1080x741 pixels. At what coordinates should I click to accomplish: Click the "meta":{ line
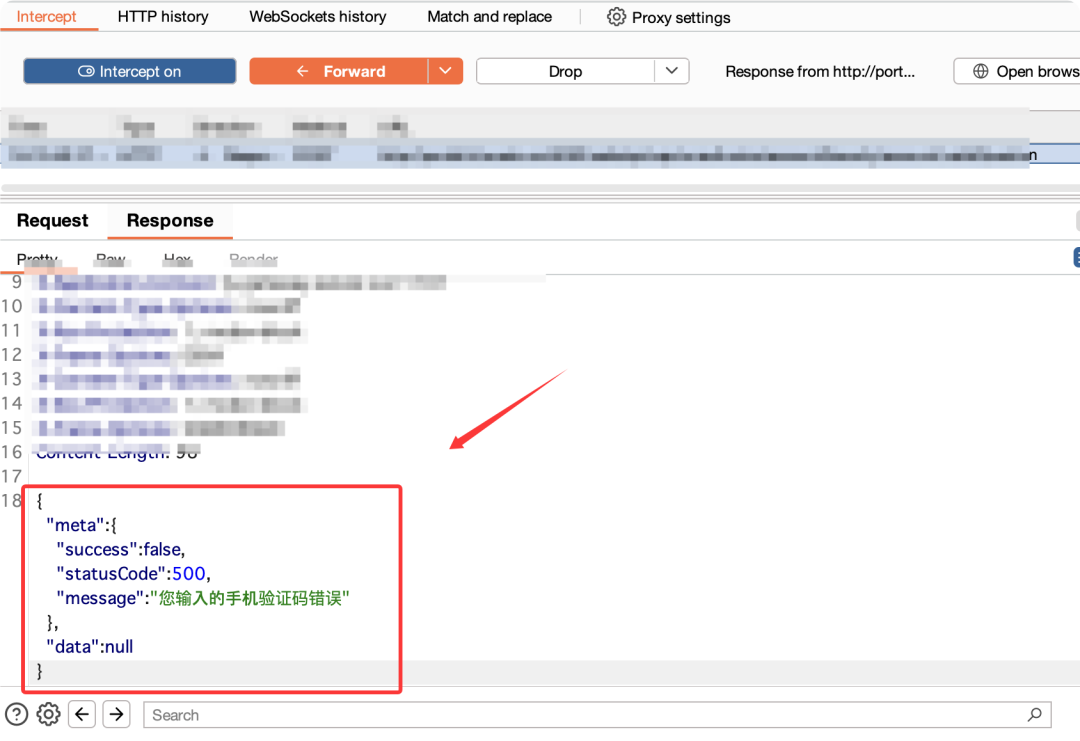tap(81, 525)
